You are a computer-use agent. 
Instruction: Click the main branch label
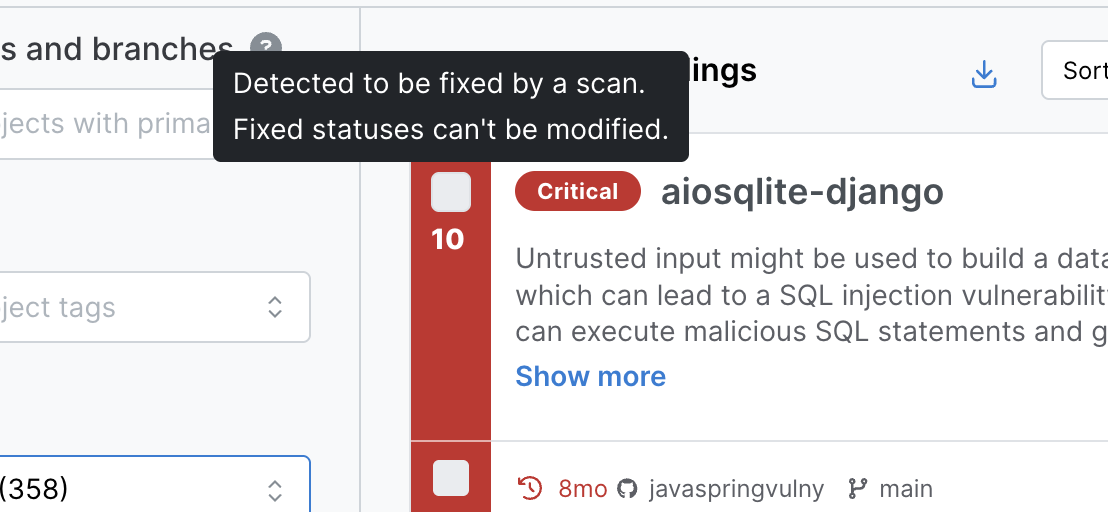coord(906,489)
